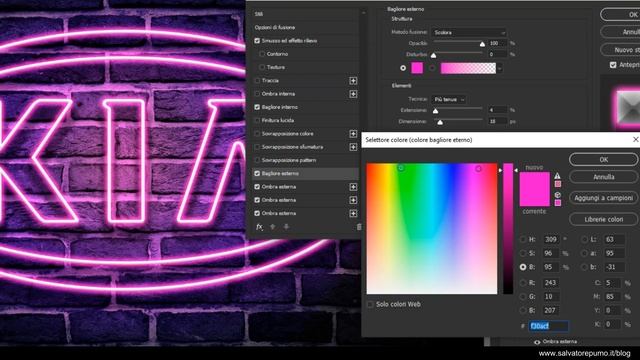640x360 pixels.
Task: Click the Dimensione slider handle
Action: coord(440,122)
